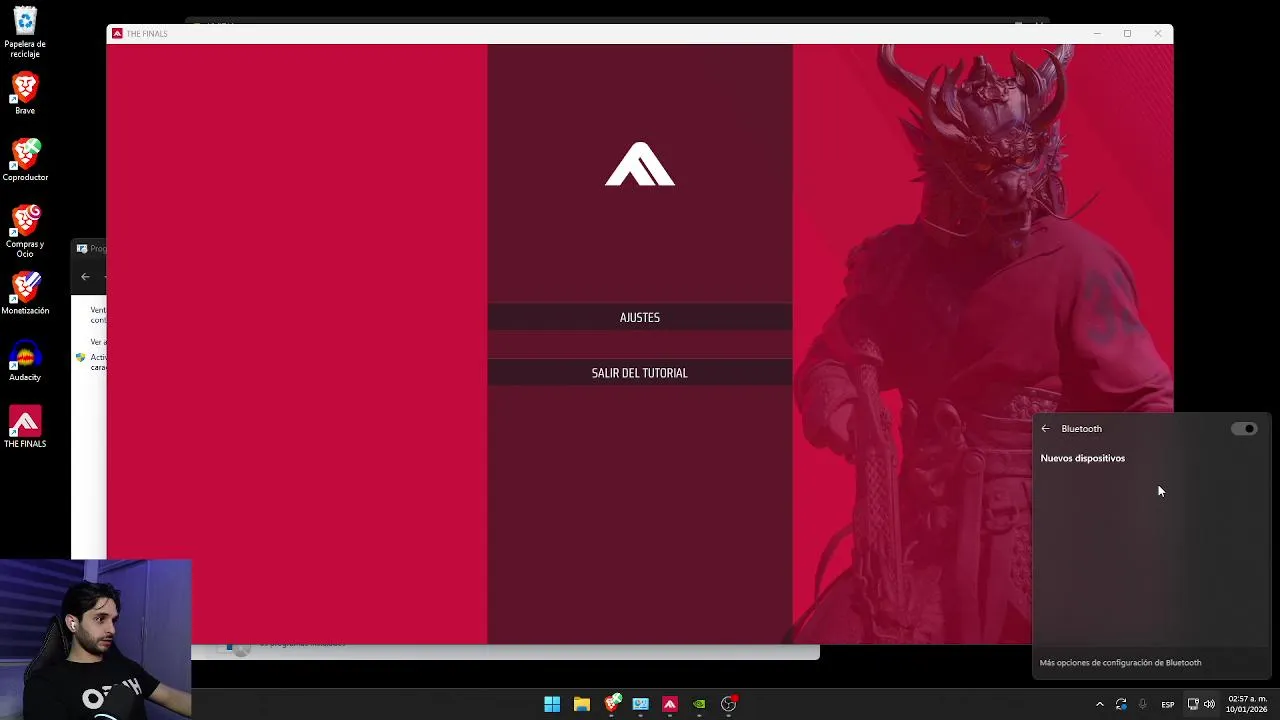Open the Monetización desktop shortcut
Image resolution: width=1280 pixels, height=720 pixels.
[25, 293]
